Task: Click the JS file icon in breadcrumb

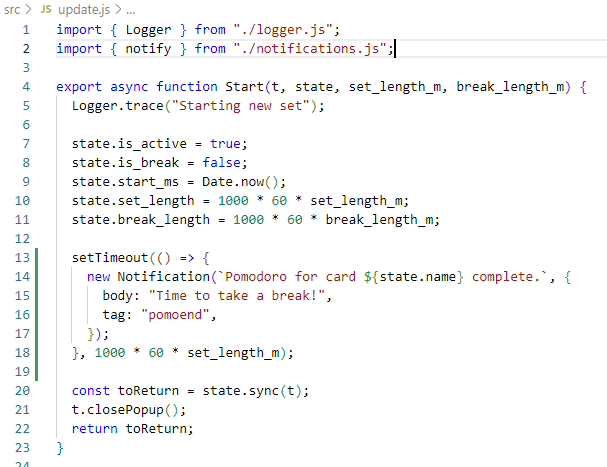Action: [x=46, y=9]
